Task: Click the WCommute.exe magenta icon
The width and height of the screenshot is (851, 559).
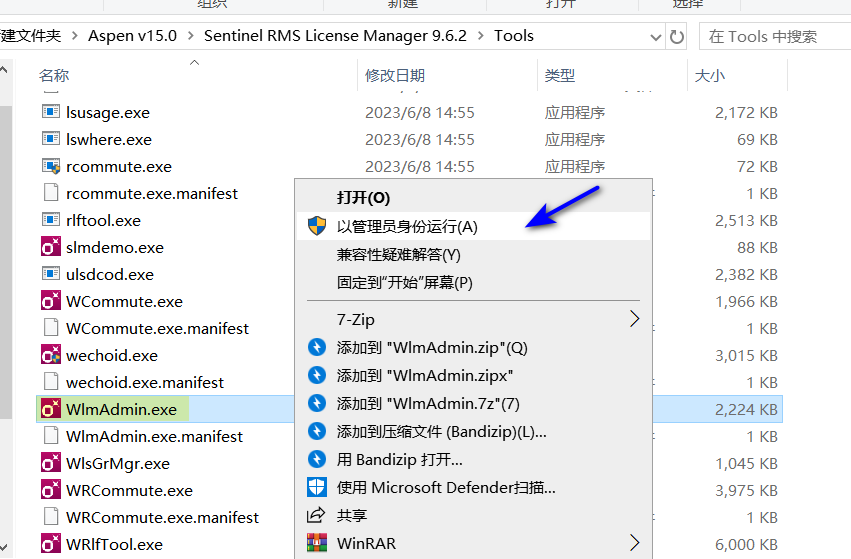Action: click(x=51, y=301)
